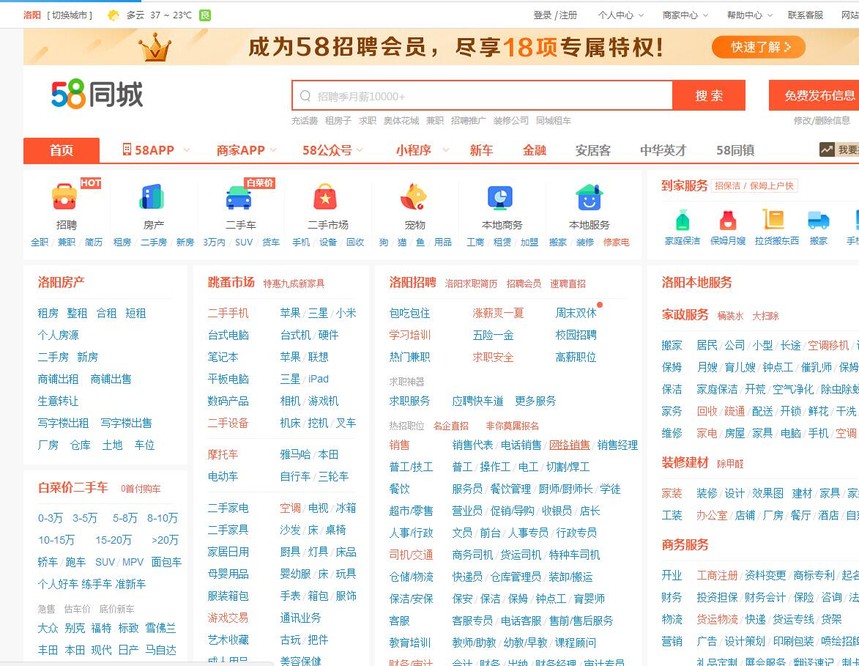Click the 家庭保洁 cleaning bottle icon
859x666 pixels.
(682, 220)
